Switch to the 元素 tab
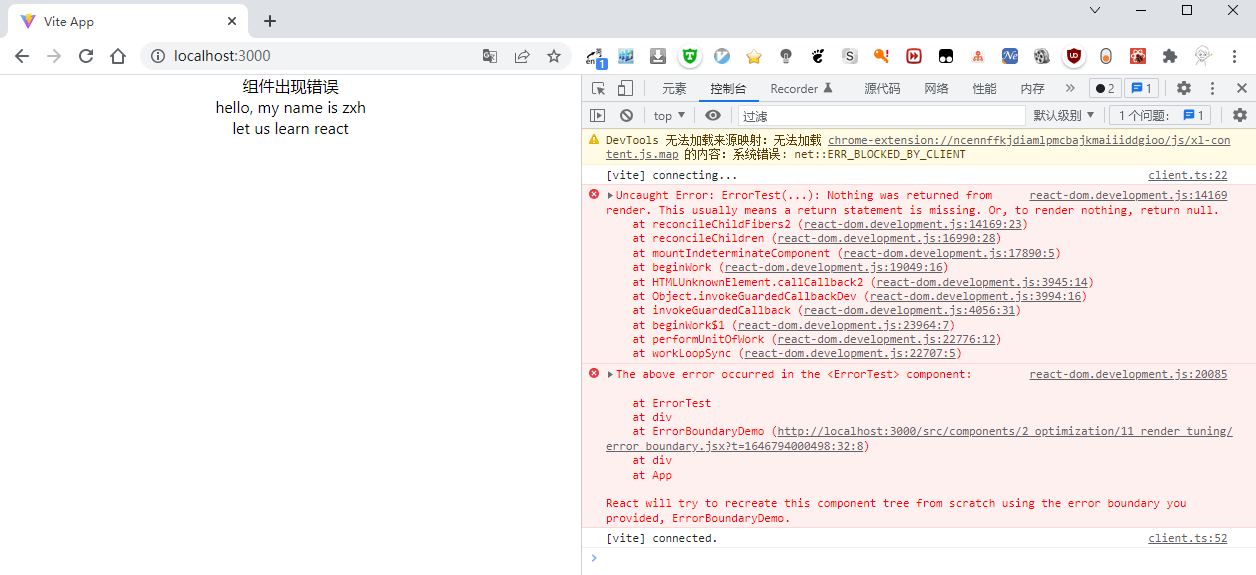 point(674,89)
